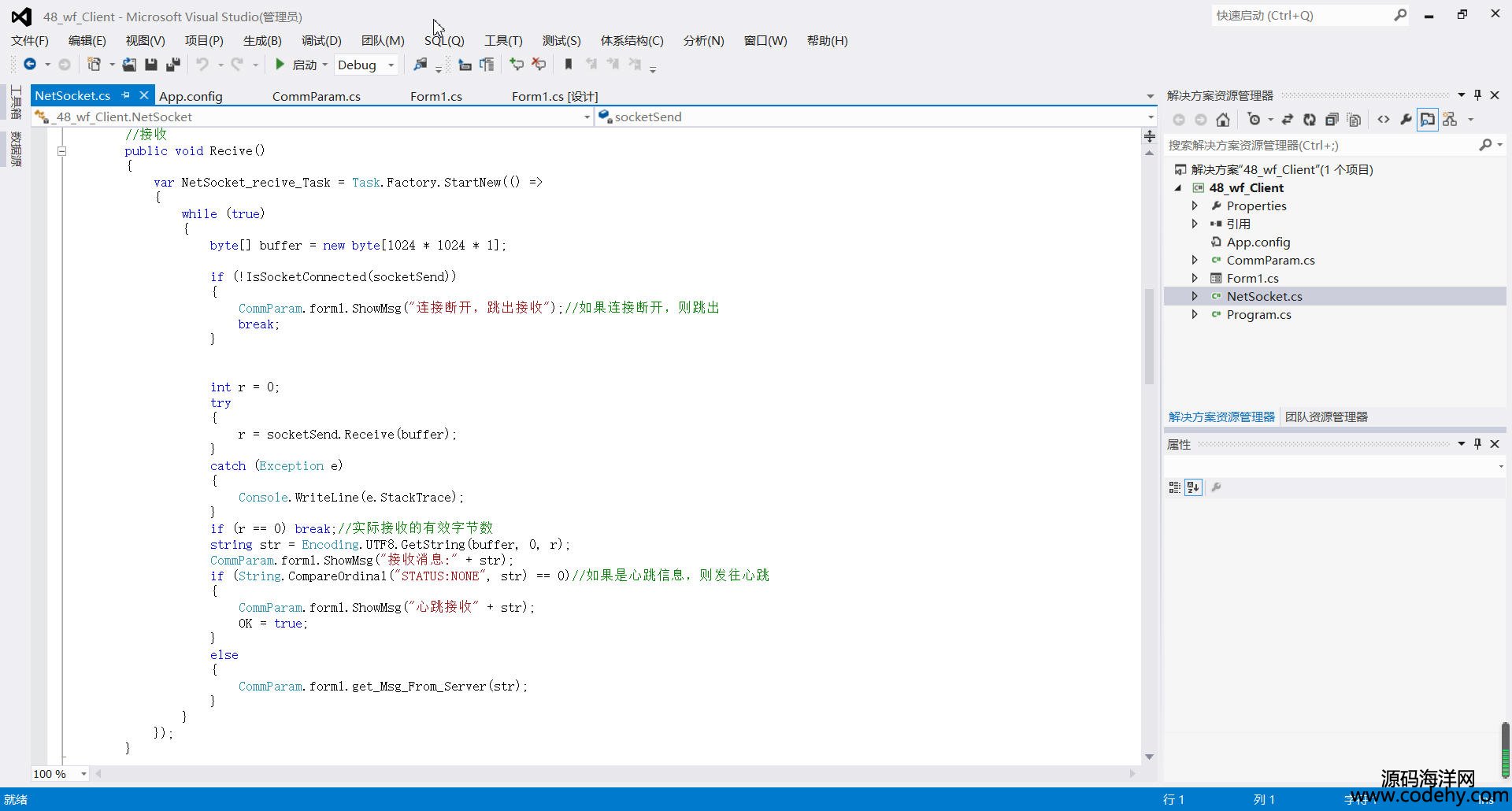This screenshot has height=811, width=1512.
Task: Click the Refresh icon in Solution Explorer
Action: (1310, 120)
